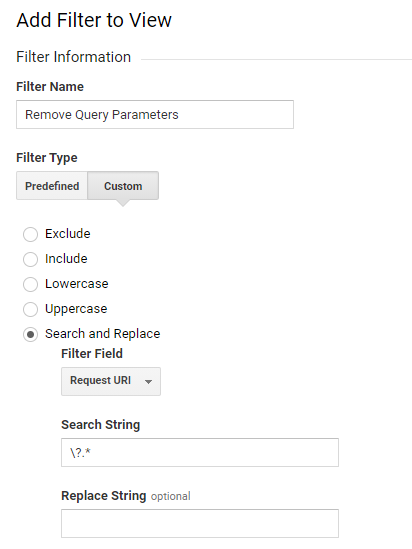Select the Custom filter type tab

[x=123, y=186]
